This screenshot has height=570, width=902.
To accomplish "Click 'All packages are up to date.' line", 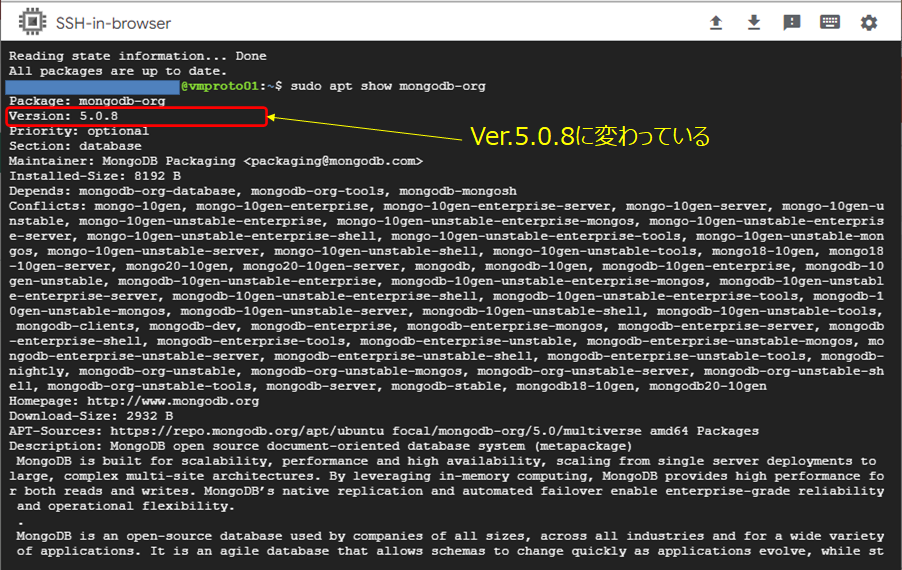I will tap(118, 71).
